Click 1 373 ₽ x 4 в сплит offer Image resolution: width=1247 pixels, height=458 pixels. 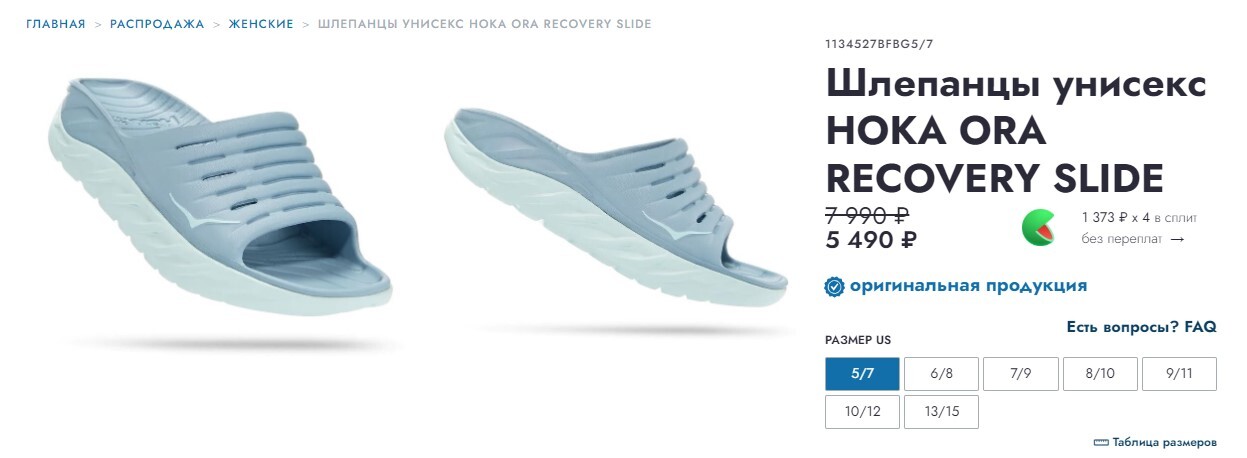[1139, 217]
